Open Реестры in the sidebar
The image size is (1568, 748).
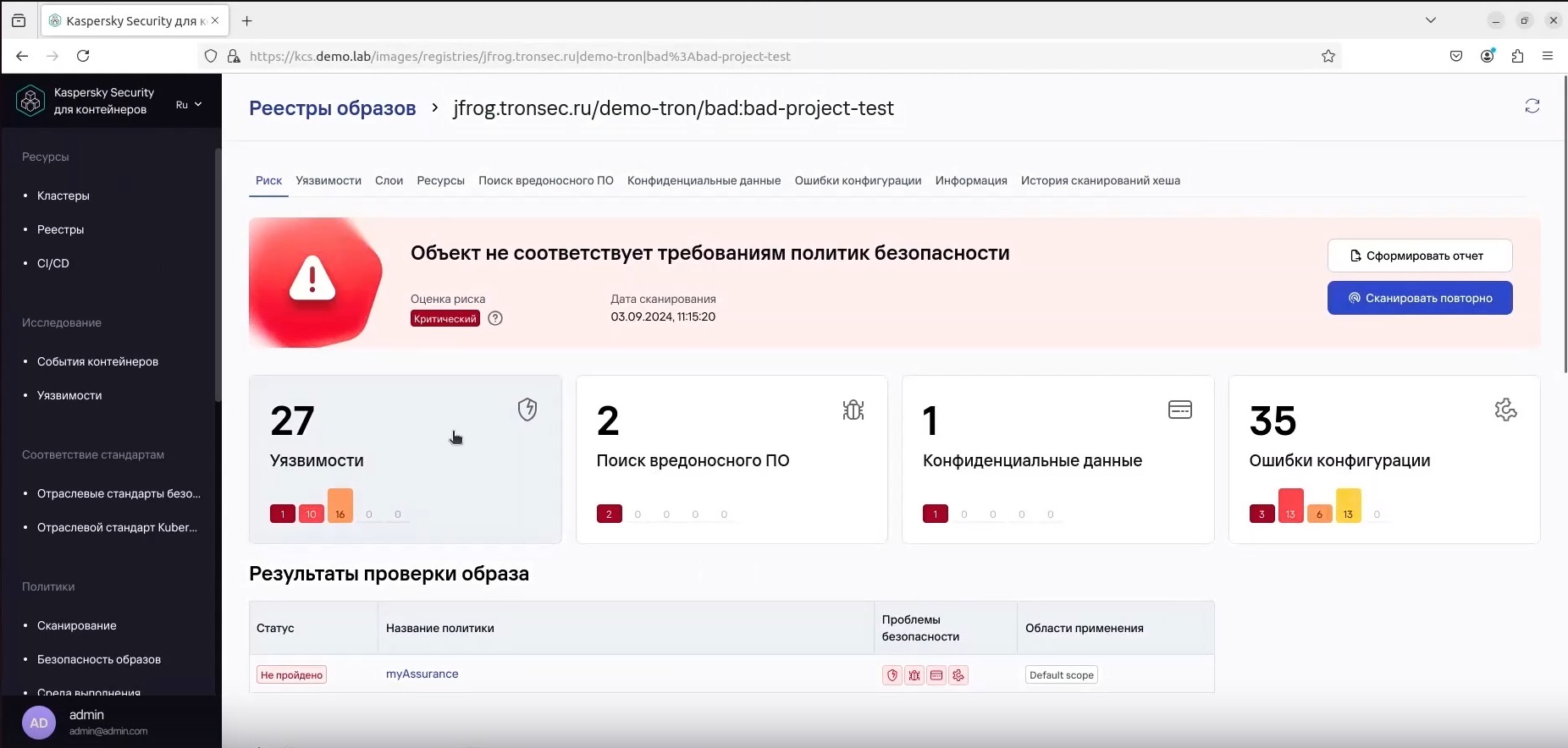[x=60, y=229]
